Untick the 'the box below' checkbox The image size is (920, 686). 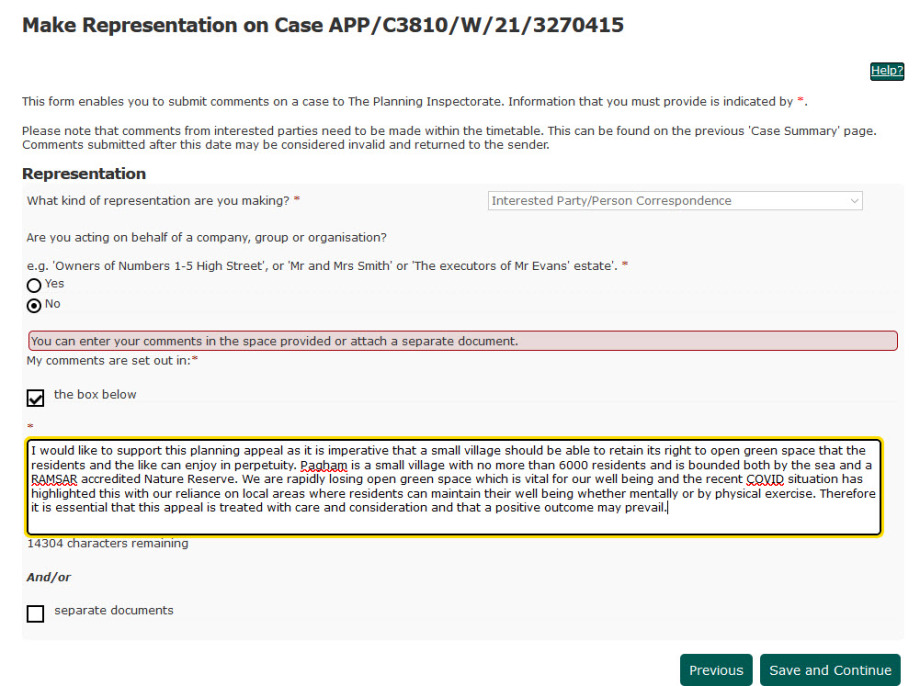click(36, 398)
